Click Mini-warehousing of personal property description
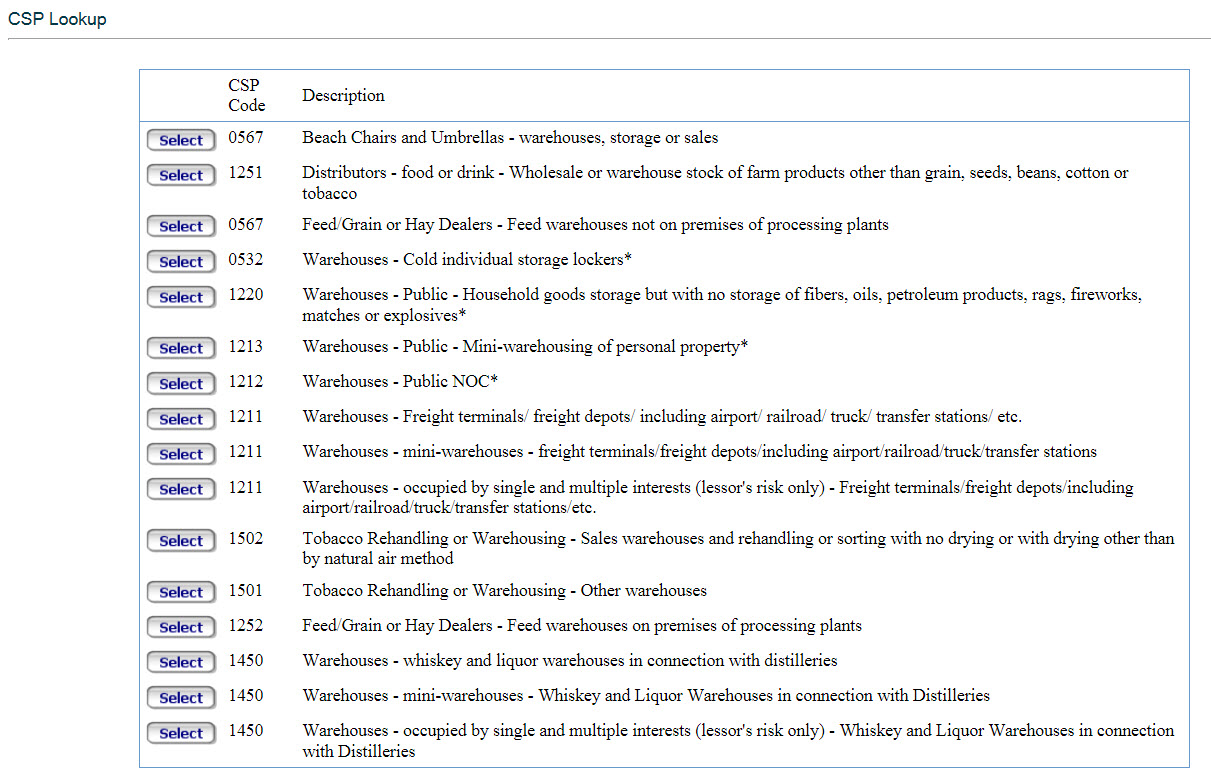1211x783 pixels. coord(525,347)
